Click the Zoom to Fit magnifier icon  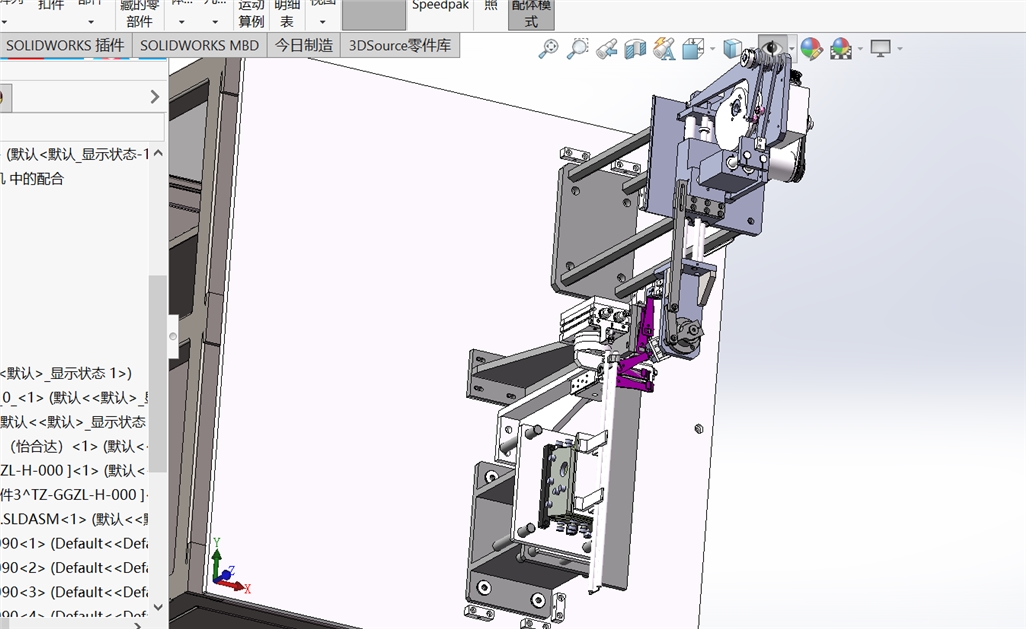tap(548, 48)
